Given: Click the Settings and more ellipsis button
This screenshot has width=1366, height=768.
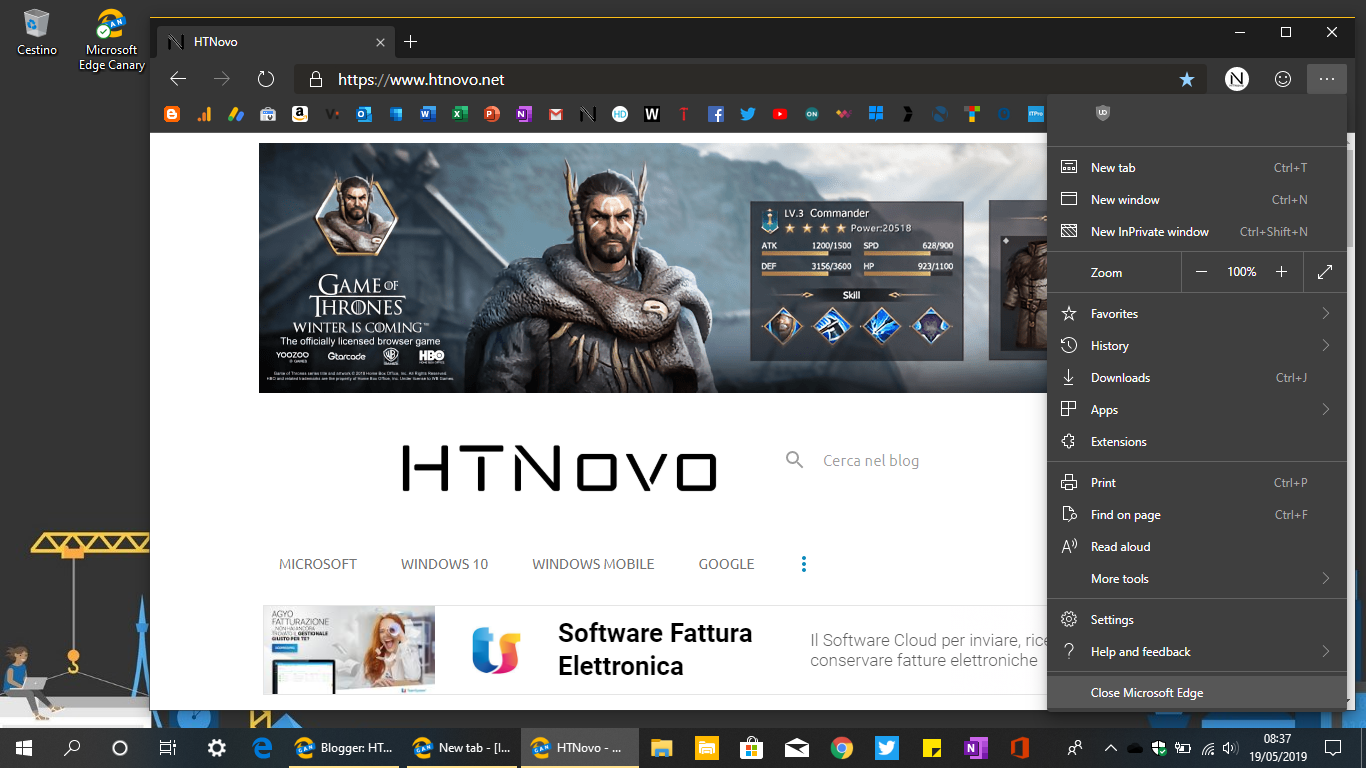Looking at the screenshot, I should click(x=1327, y=79).
